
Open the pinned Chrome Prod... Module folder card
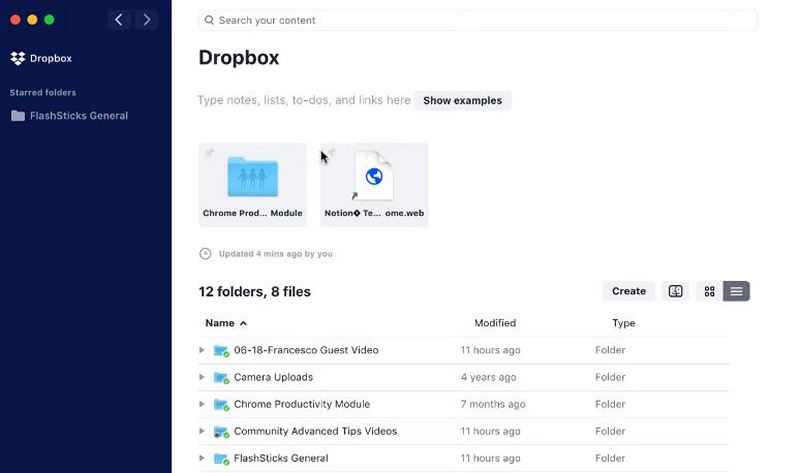[x=253, y=185]
